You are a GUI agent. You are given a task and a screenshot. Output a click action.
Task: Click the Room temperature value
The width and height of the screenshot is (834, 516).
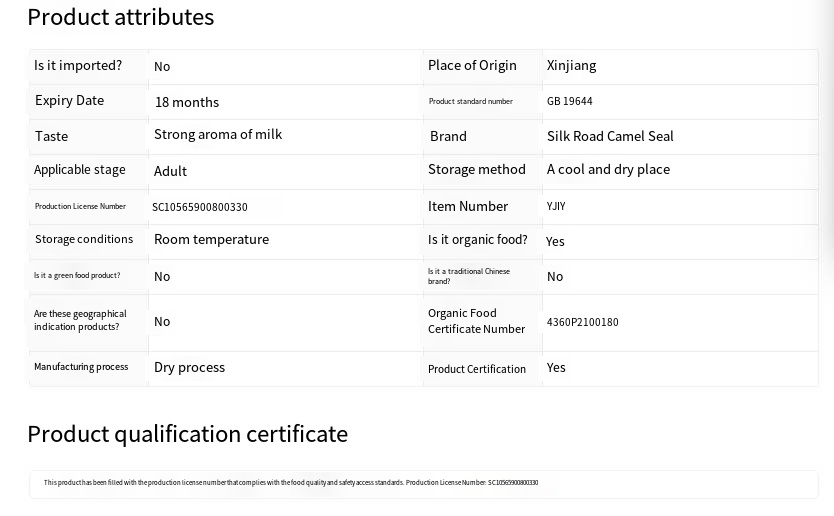(211, 239)
